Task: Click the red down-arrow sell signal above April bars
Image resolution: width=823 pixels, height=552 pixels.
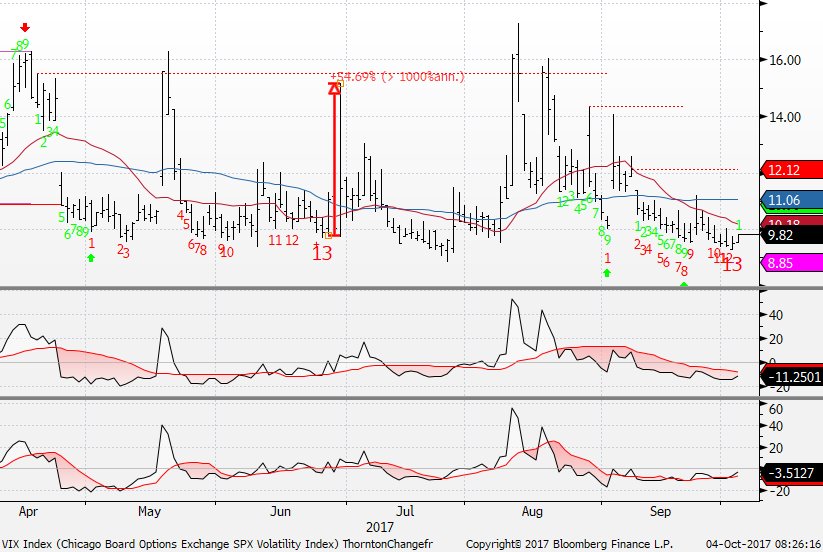Action: tap(25, 27)
